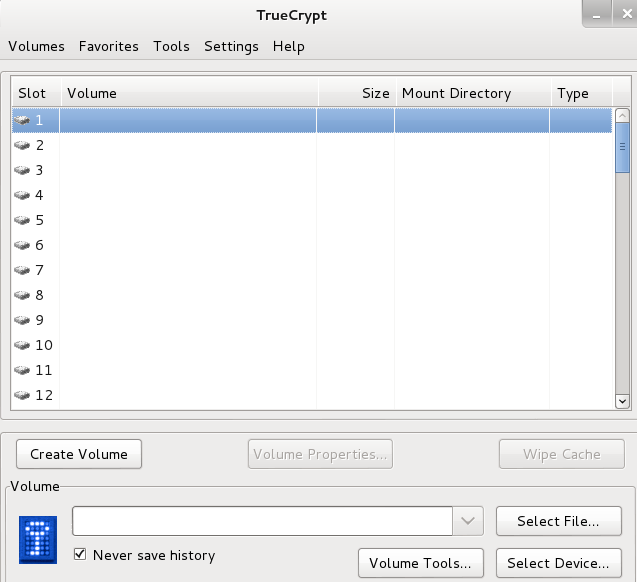Click the Select Device button
This screenshot has width=637, height=582.
pos(559,563)
